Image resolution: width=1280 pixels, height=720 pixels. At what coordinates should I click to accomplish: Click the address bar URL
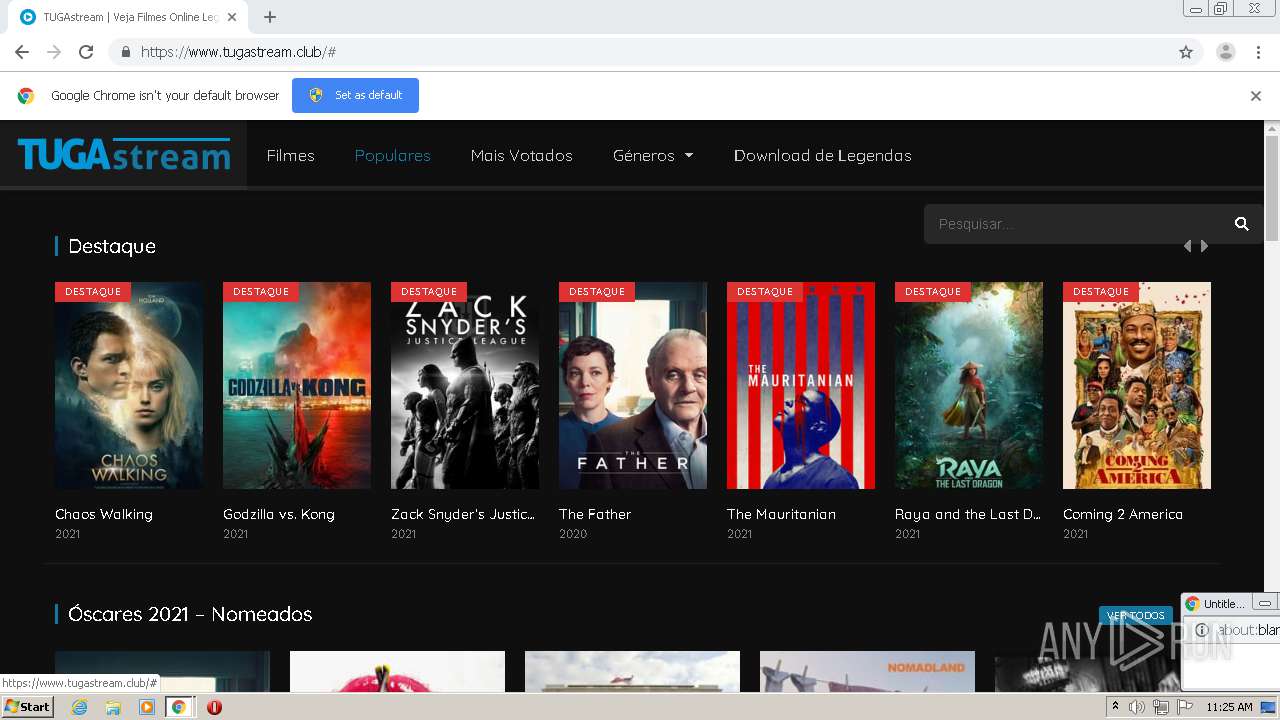point(238,52)
